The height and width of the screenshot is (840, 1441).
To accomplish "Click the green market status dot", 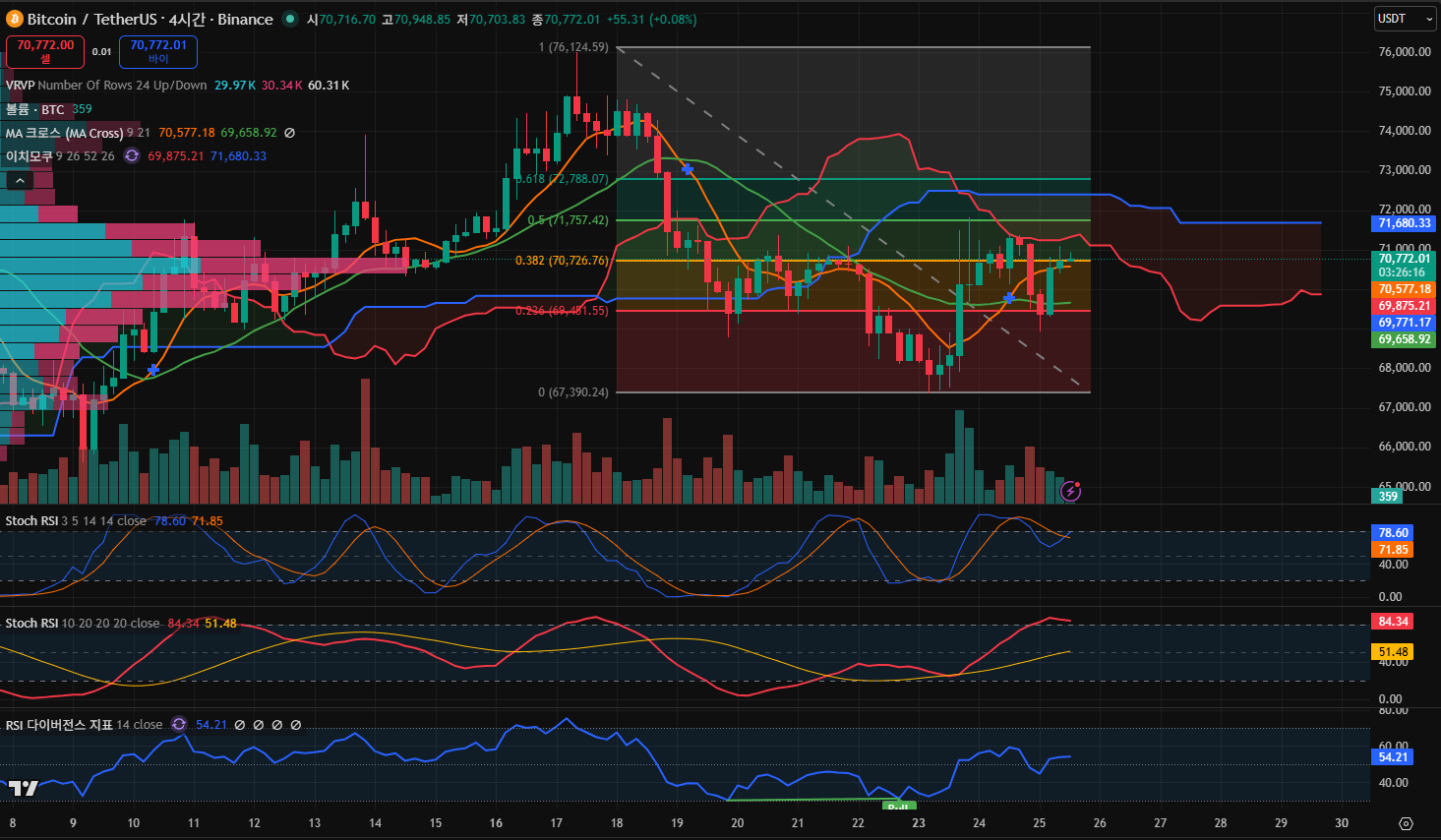I will click(289, 19).
